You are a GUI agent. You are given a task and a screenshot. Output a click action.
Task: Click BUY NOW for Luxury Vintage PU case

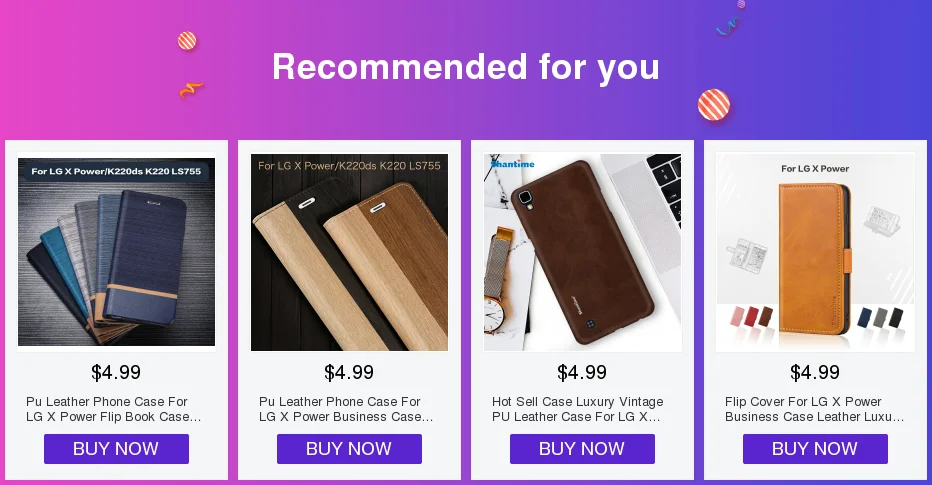(582, 449)
